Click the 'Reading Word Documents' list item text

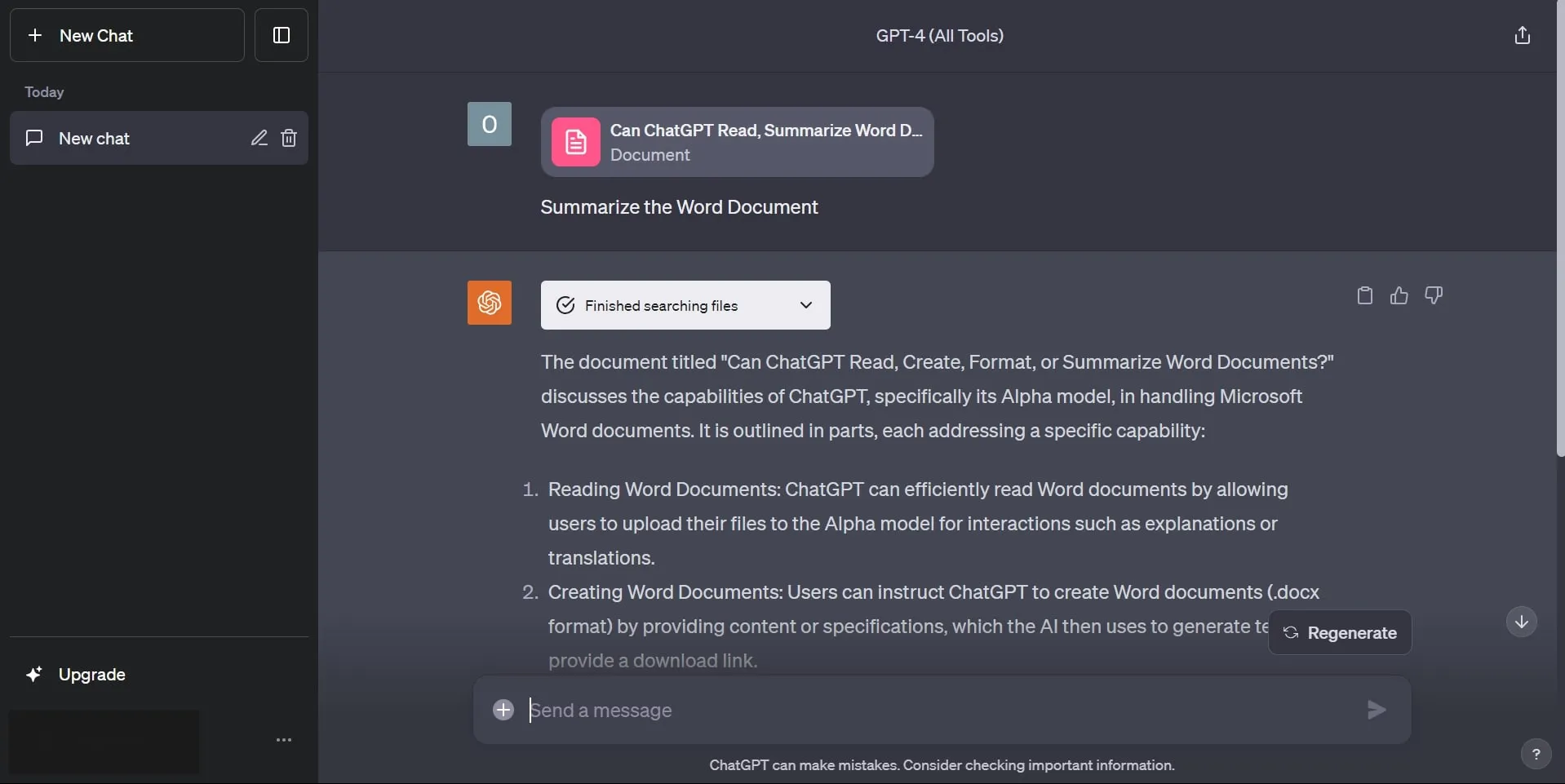coord(918,523)
